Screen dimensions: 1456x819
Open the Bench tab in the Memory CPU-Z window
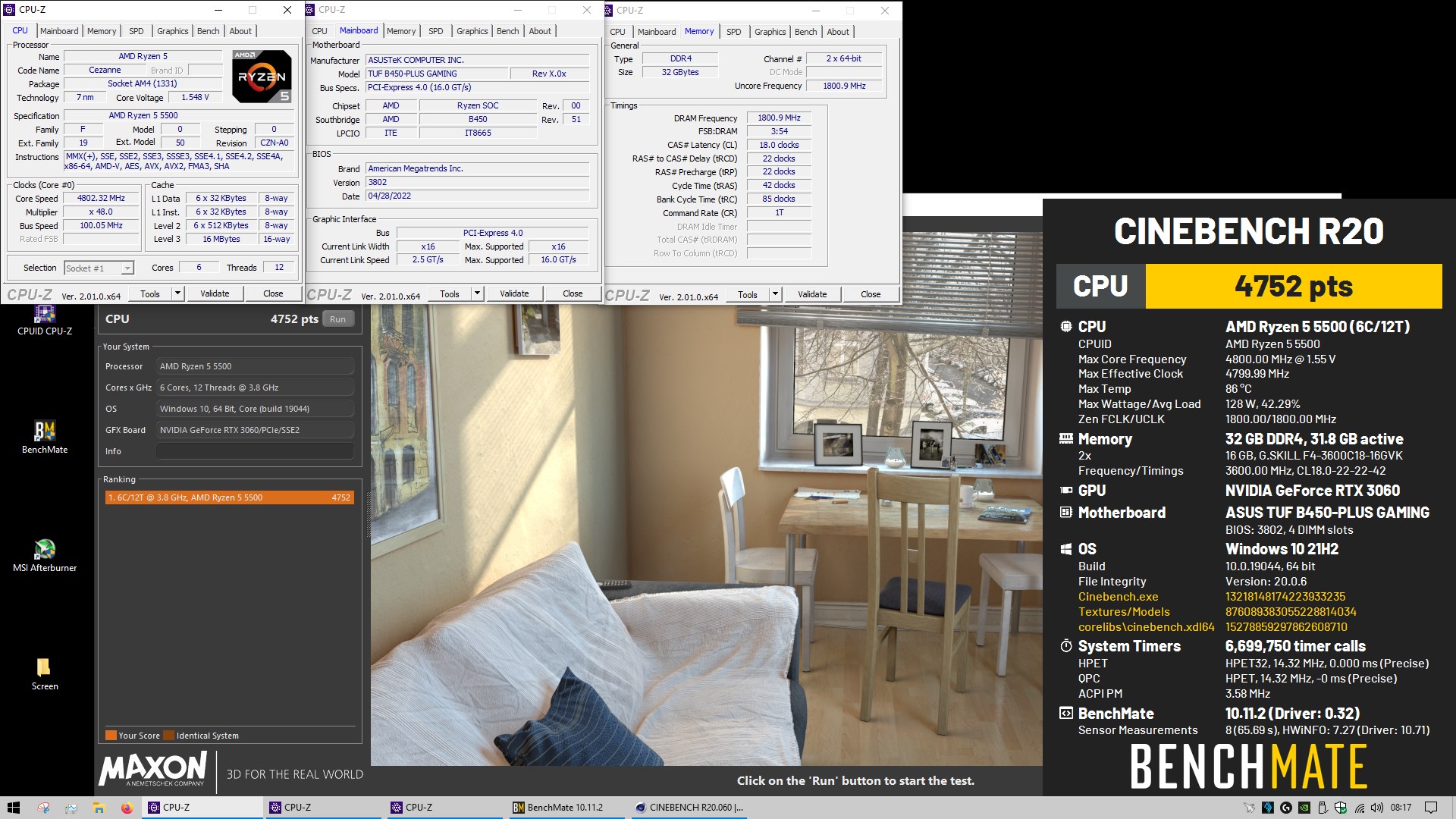pos(806,32)
